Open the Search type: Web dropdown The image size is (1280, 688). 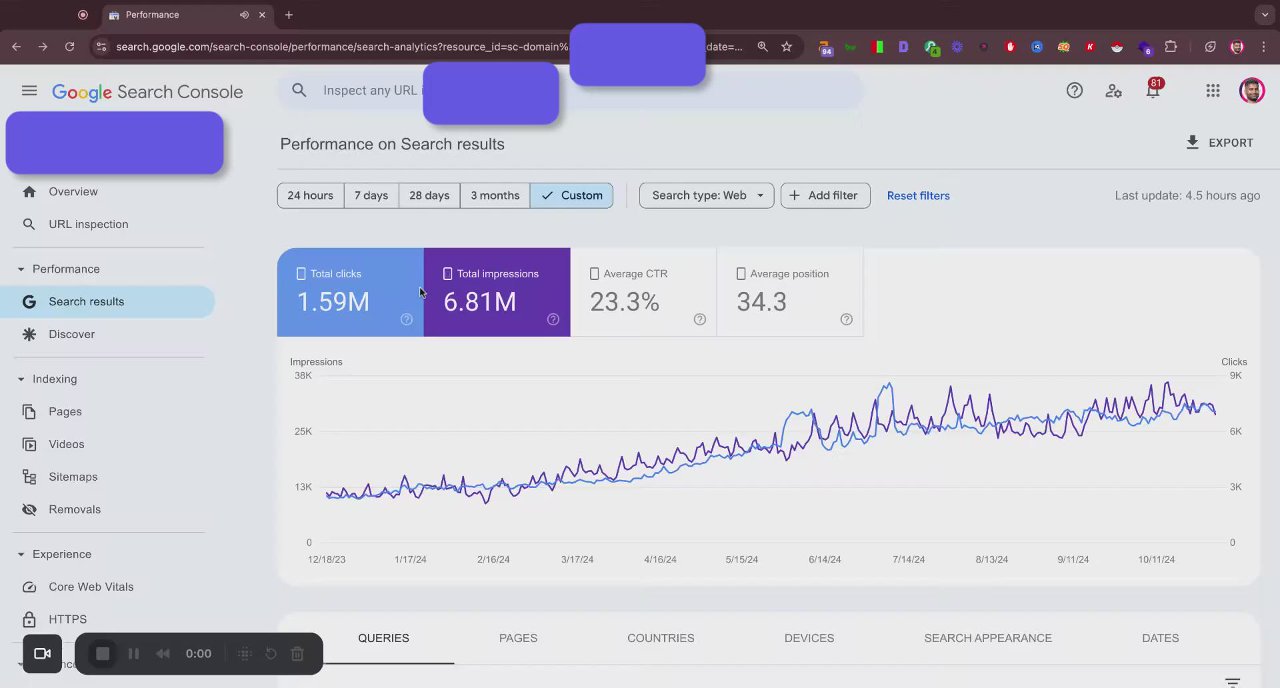(707, 196)
